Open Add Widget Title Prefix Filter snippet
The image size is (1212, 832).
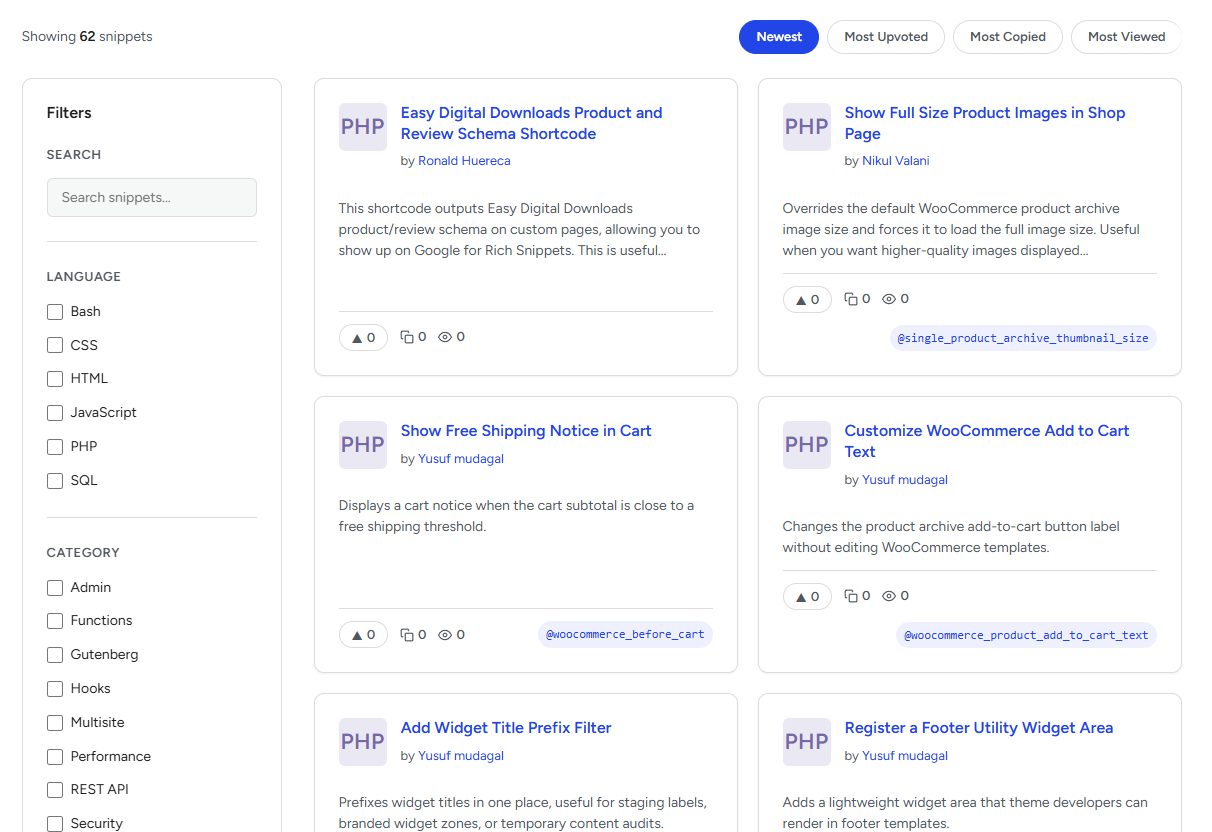click(x=506, y=728)
